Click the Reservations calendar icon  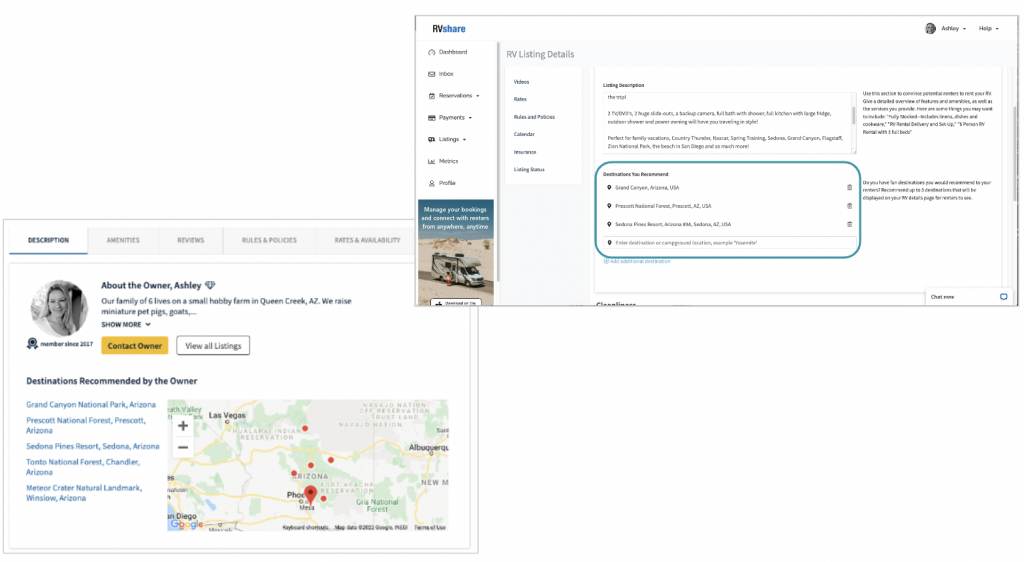pos(431,96)
